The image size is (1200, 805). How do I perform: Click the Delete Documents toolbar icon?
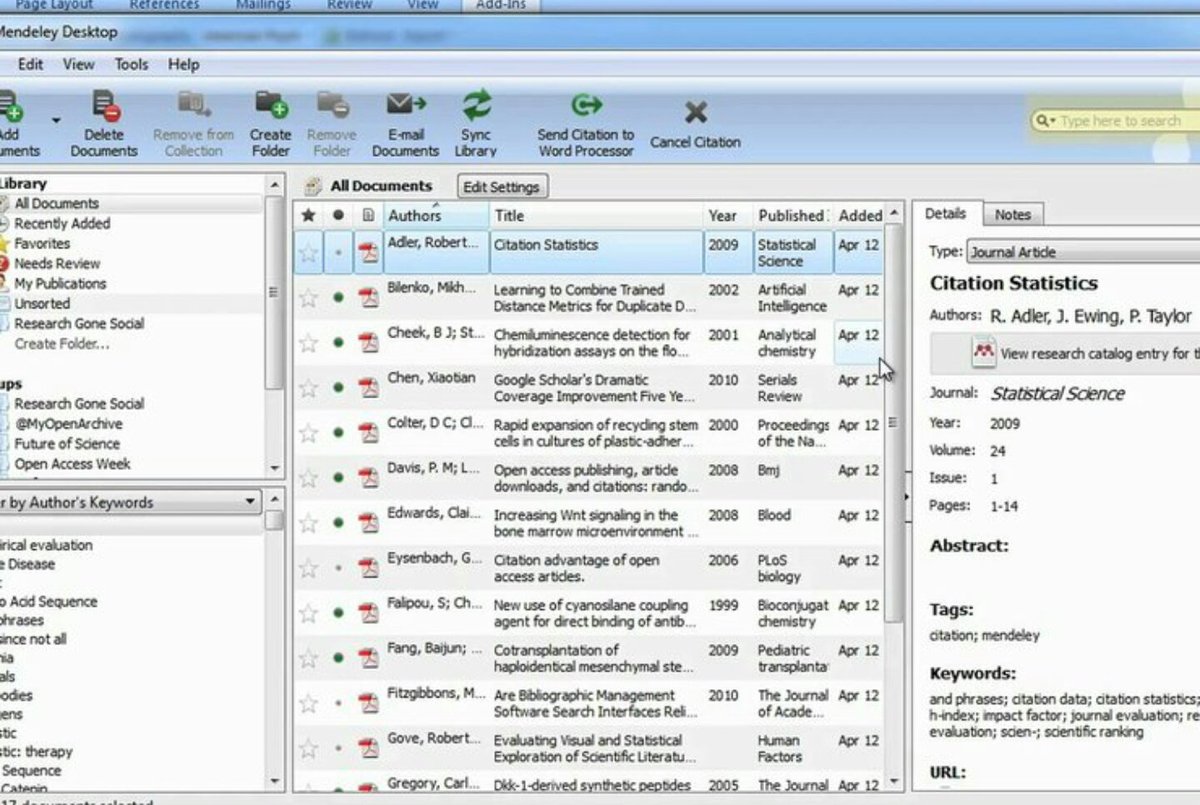point(104,105)
